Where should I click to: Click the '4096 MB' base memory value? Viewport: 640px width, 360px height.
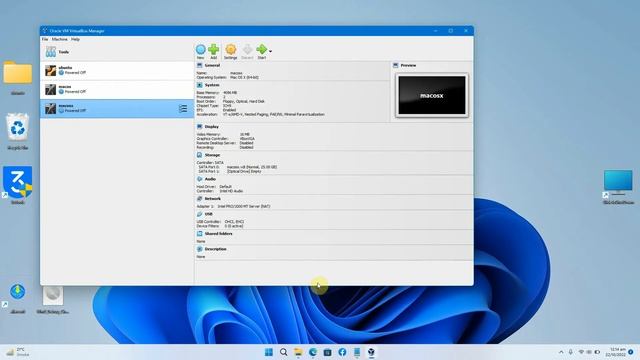pos(230,93)
